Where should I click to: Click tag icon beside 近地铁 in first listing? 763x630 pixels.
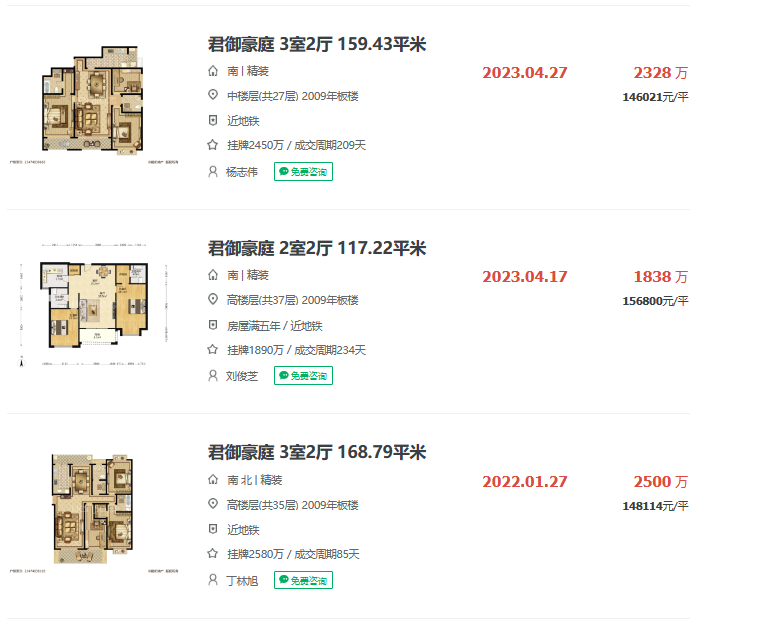212,120
